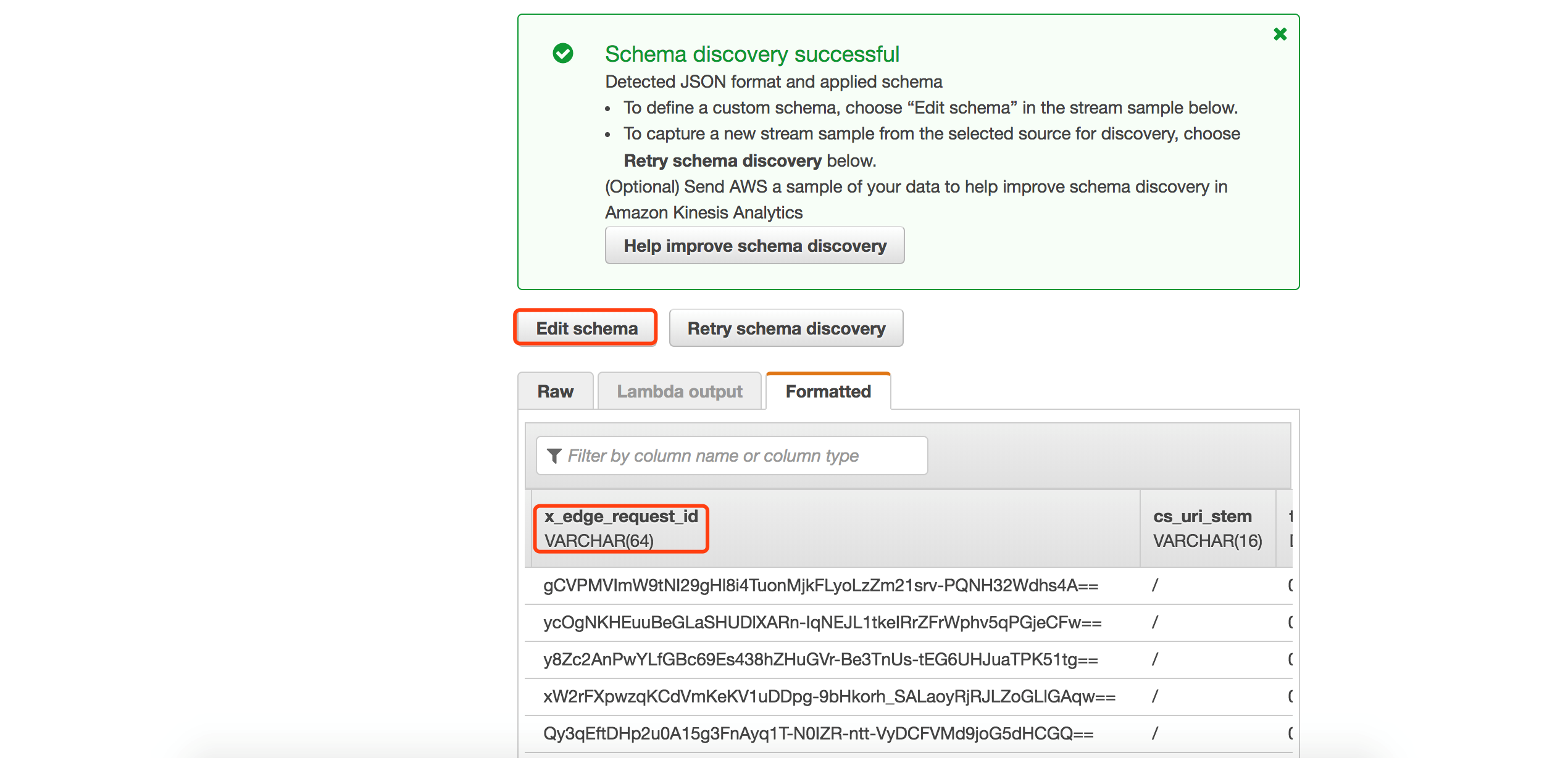The width and height of the screenshot is (1568, 758).
Task: Select the Formatted tab
Action: click(x=828, y=391)
